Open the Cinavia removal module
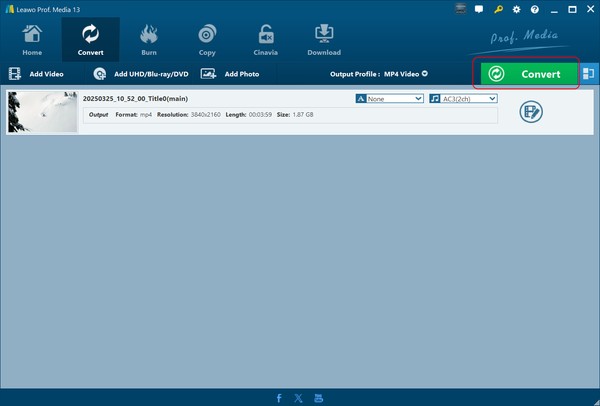This screenshot has height=406, width=600. point(266,40)
